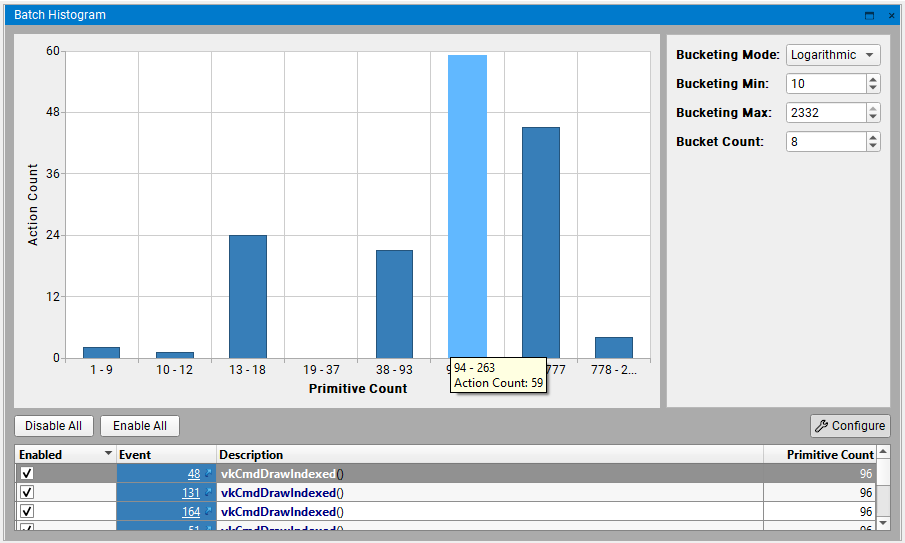This screenshot has height=543, width=905.
Task: Click the wrench icon on the Configure button
Action: (x=822, y=426)
